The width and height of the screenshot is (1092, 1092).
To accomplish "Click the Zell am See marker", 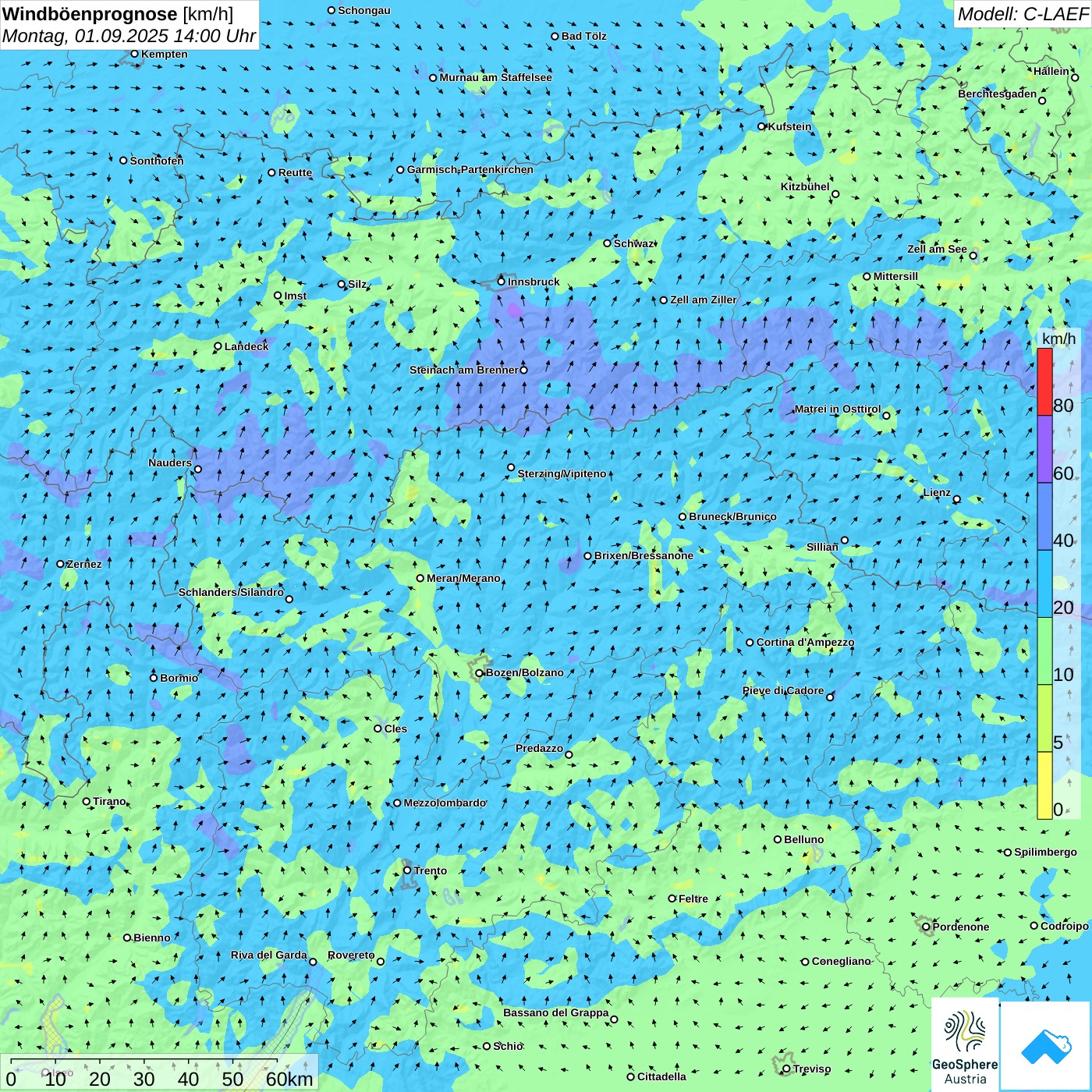I will pyautogui.click(x=973, y=256).
